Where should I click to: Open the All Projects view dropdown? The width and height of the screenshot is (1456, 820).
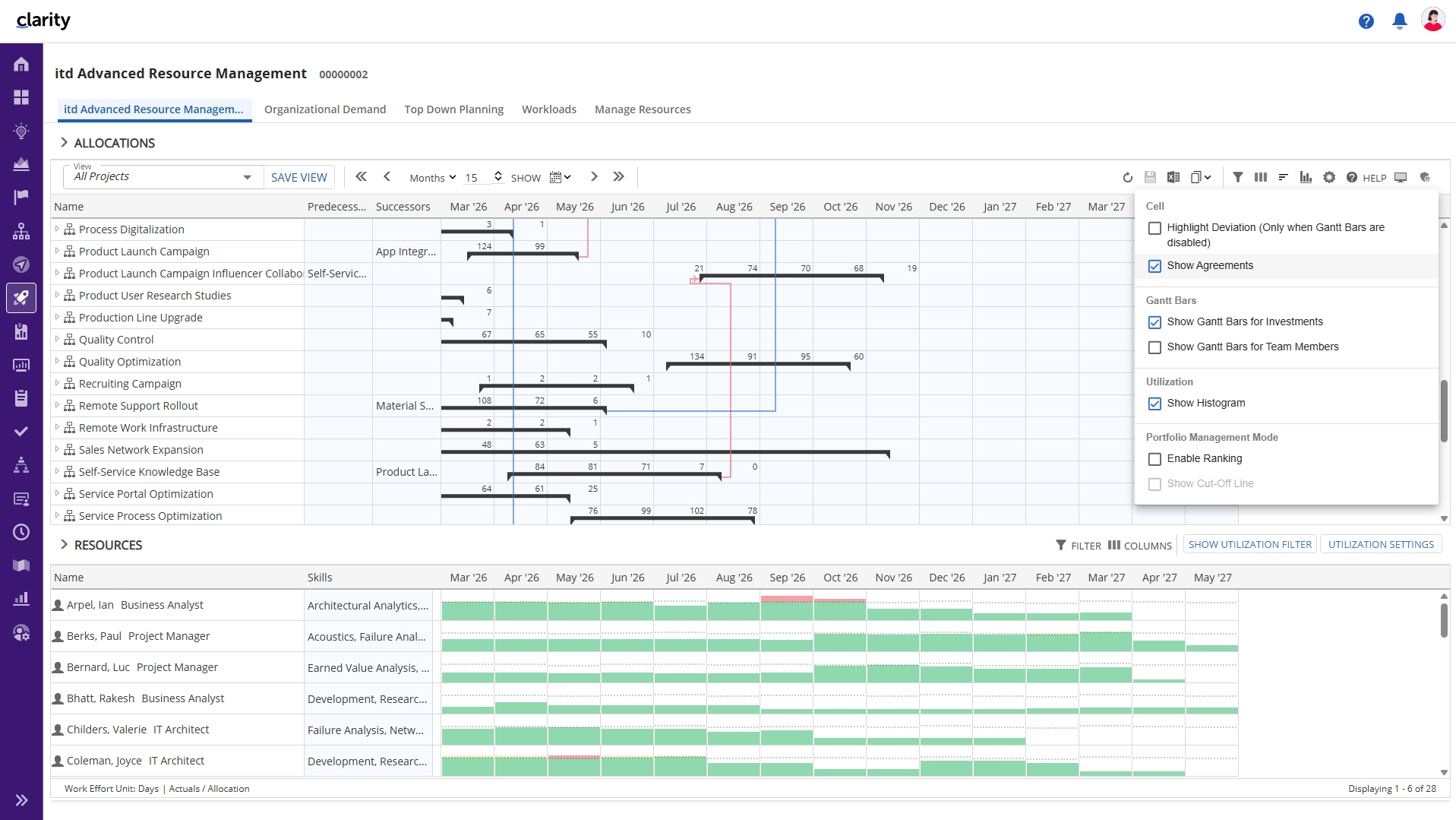(163, 177)
